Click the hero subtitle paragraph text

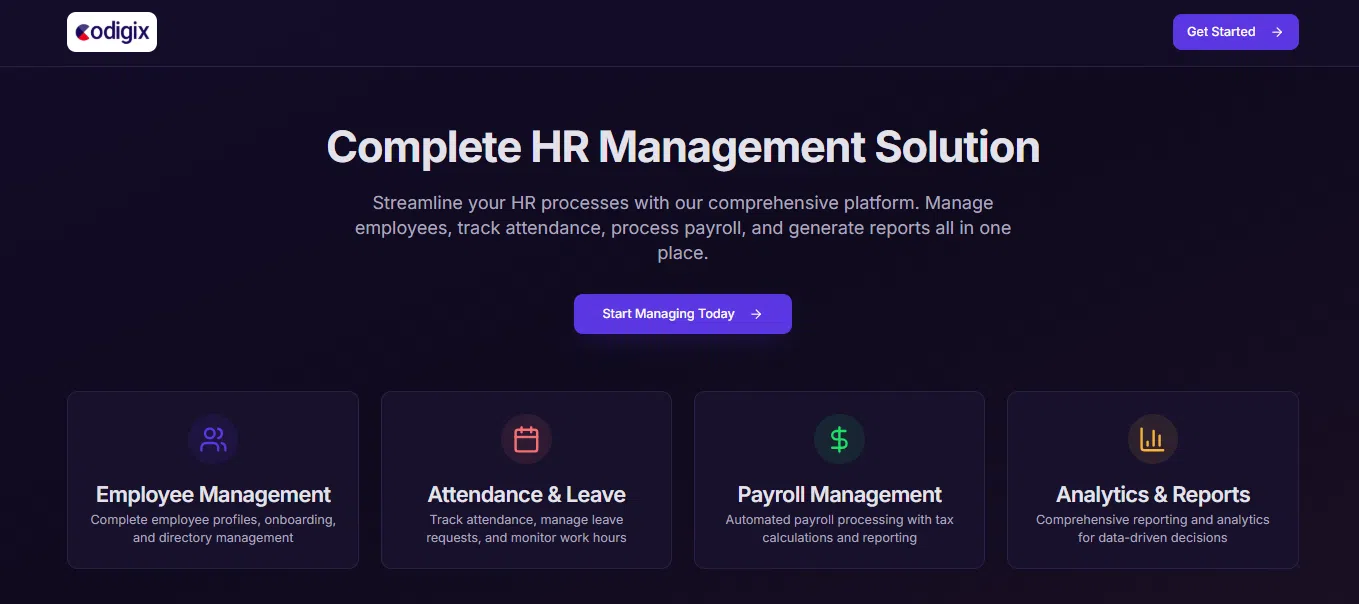point(683,227)
